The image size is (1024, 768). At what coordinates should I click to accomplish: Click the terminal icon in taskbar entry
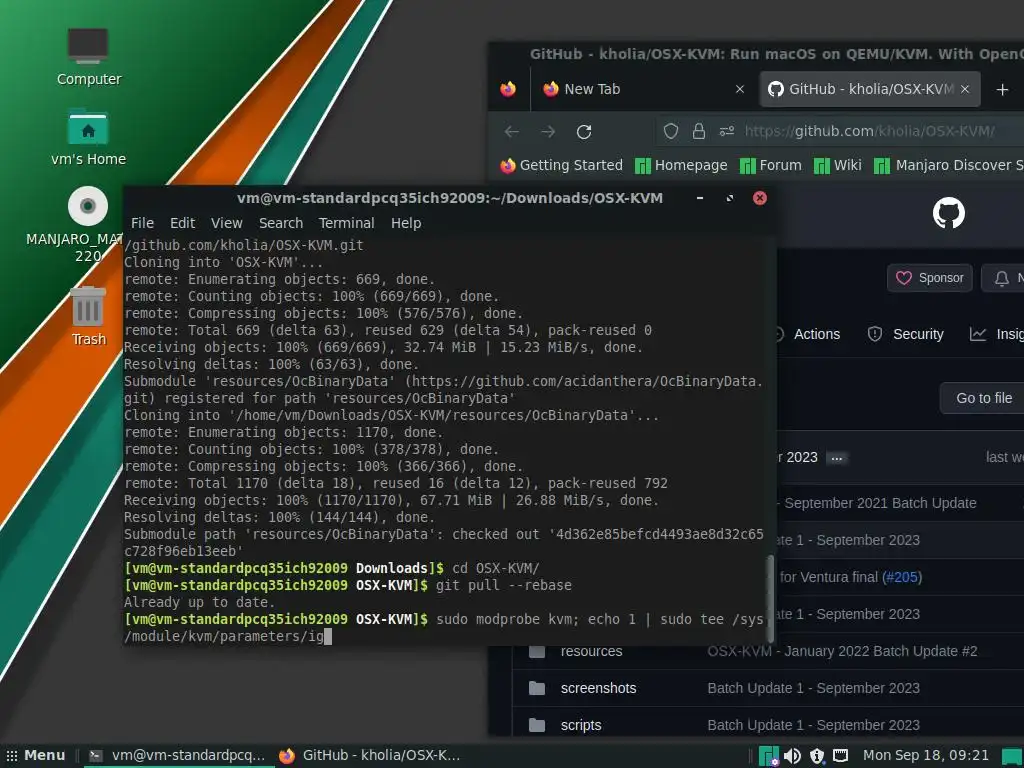pyautogui.click(x=96, y=756)
